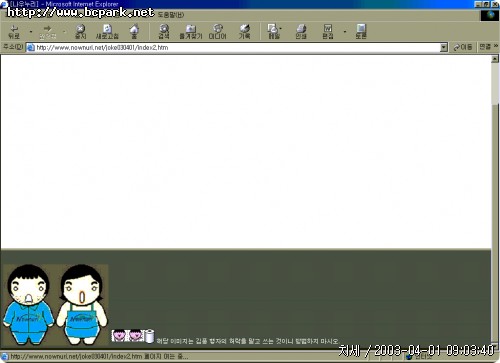Click the status bar loading URL text
The image size is (500, 363).
pyautogui.click(x=99, y=357)
